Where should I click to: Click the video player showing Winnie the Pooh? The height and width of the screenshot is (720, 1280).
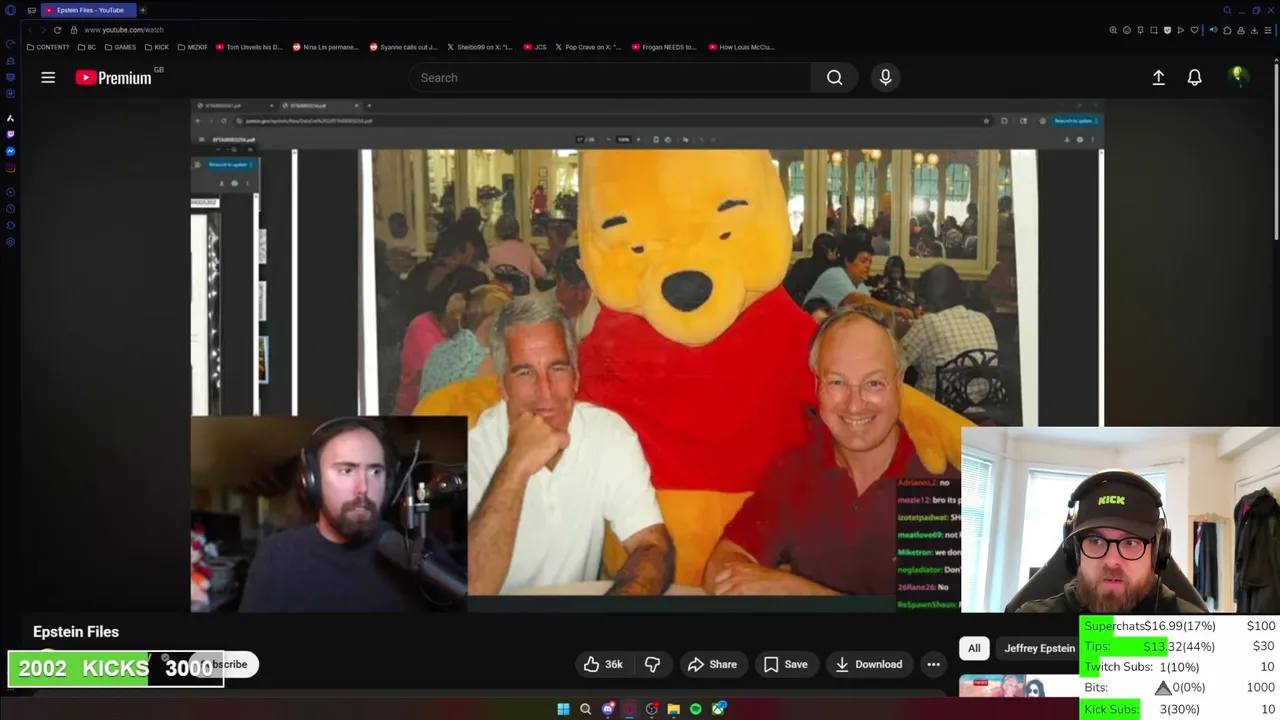(647, 355)
